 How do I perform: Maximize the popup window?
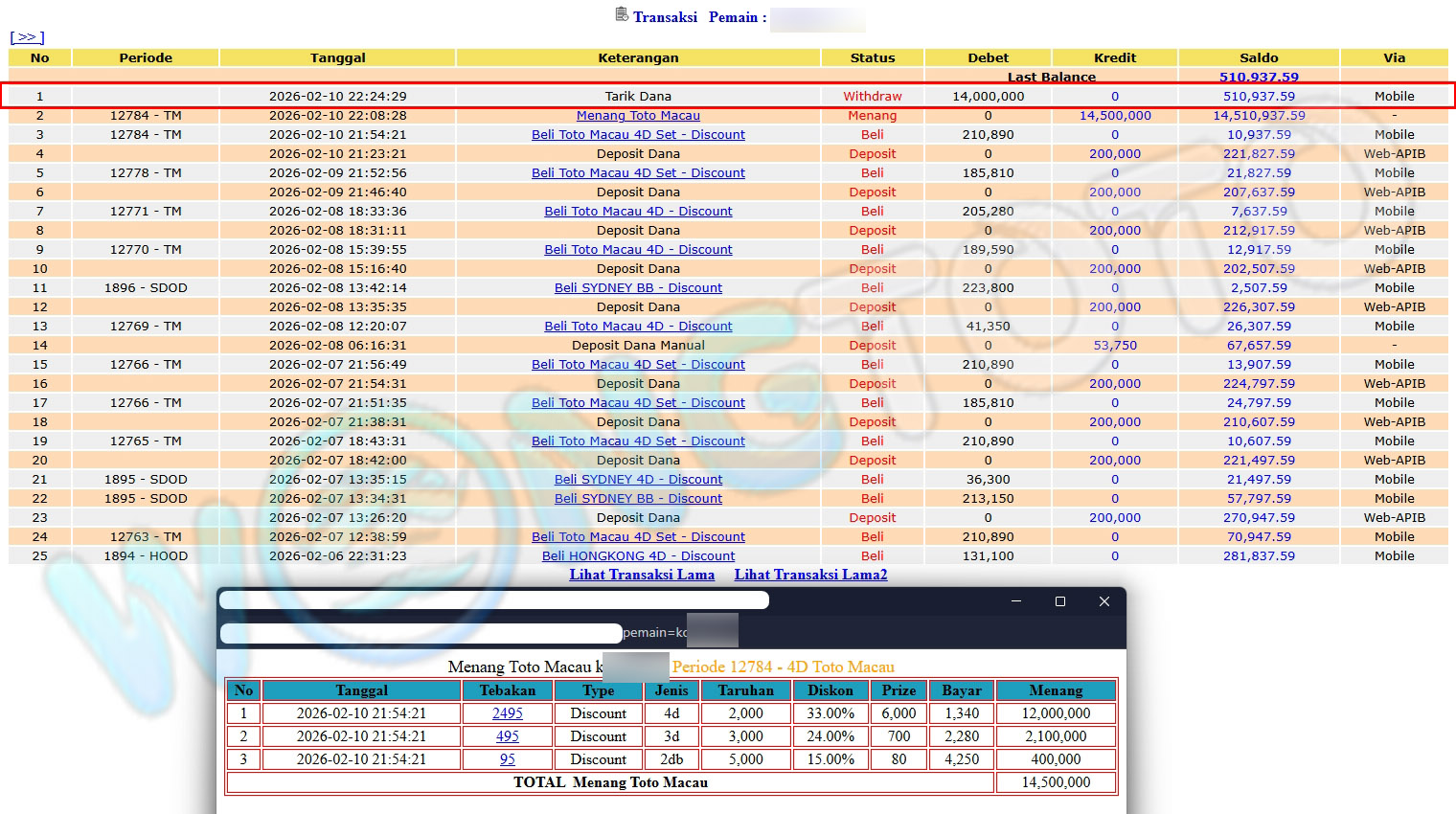pyautogui.click(x=1060, y=601)
